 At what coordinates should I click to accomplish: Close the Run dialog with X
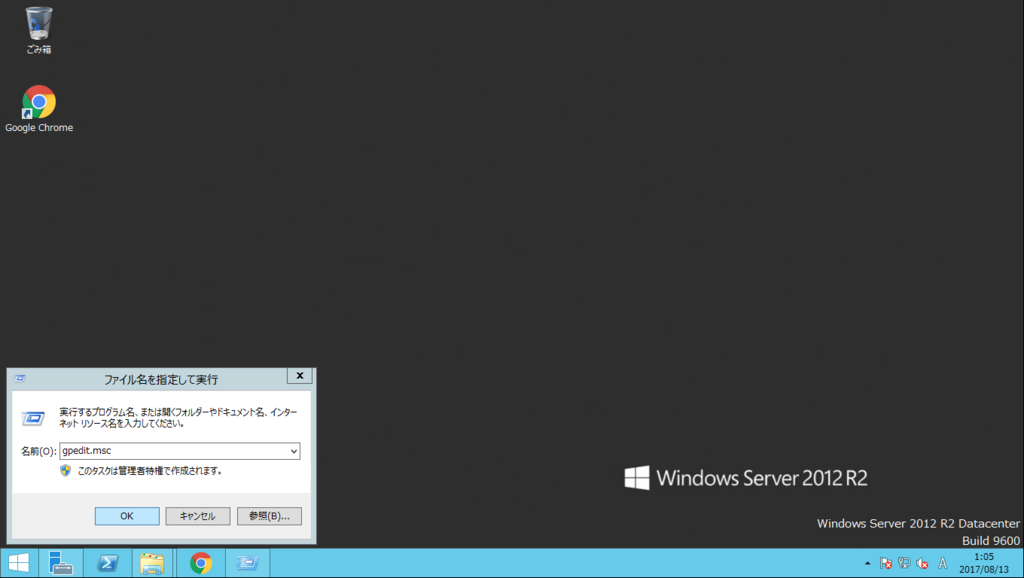[300, 376]
